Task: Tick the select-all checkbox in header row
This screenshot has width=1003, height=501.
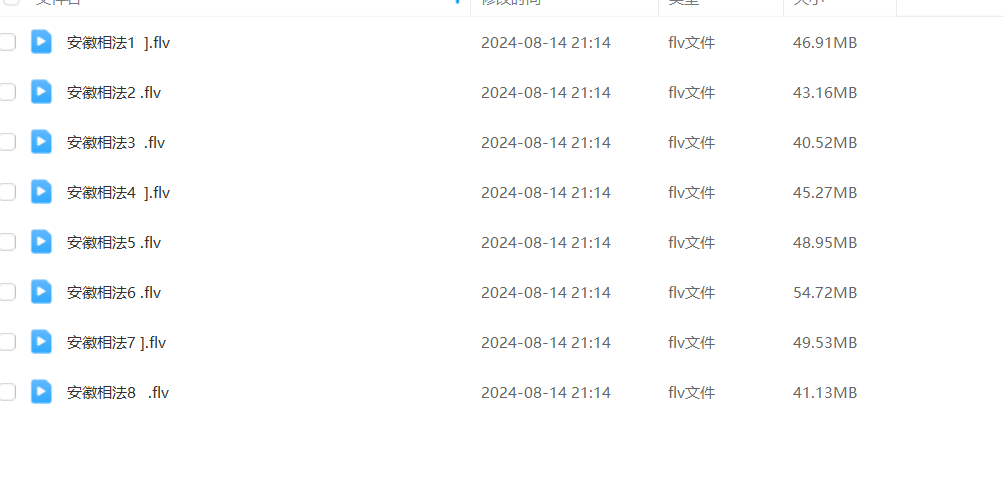Action: [x=12, y=2]
